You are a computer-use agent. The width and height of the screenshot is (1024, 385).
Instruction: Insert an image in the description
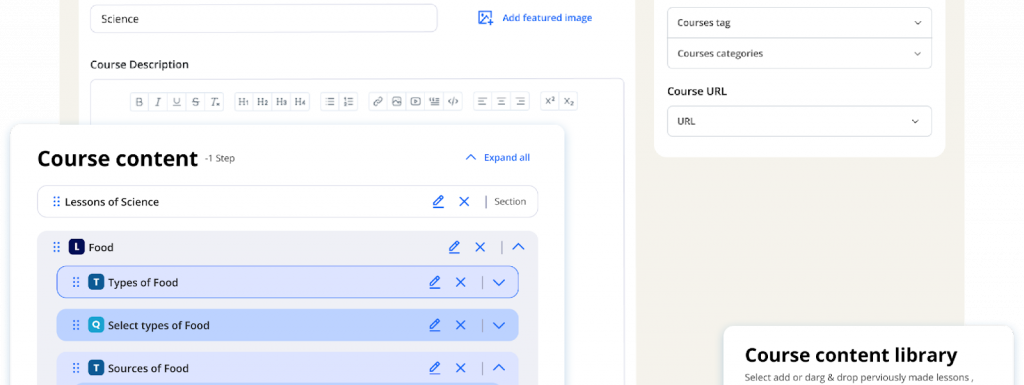click(x=396, y=102)
